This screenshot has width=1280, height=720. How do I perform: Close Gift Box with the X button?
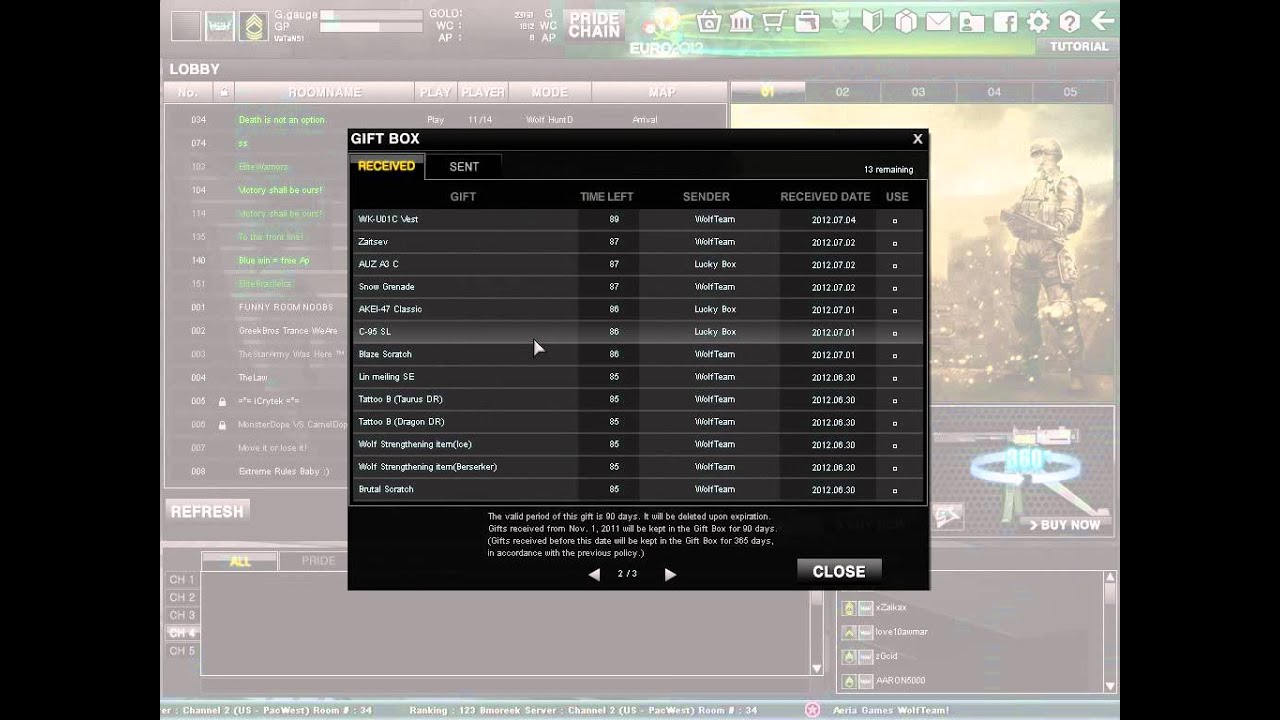917,139
